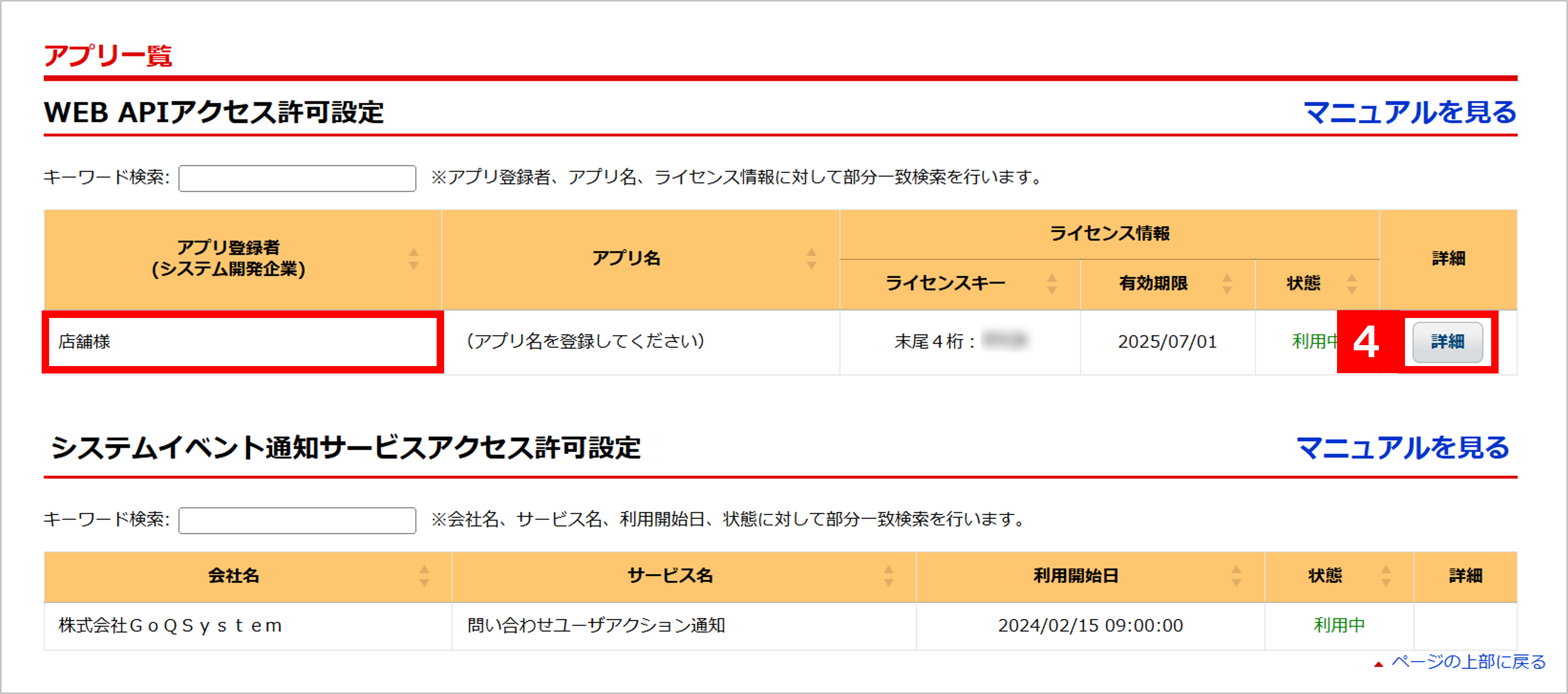
Task: Click the 問い合わせユーザアクション通知 service cell
Action: 596,626
